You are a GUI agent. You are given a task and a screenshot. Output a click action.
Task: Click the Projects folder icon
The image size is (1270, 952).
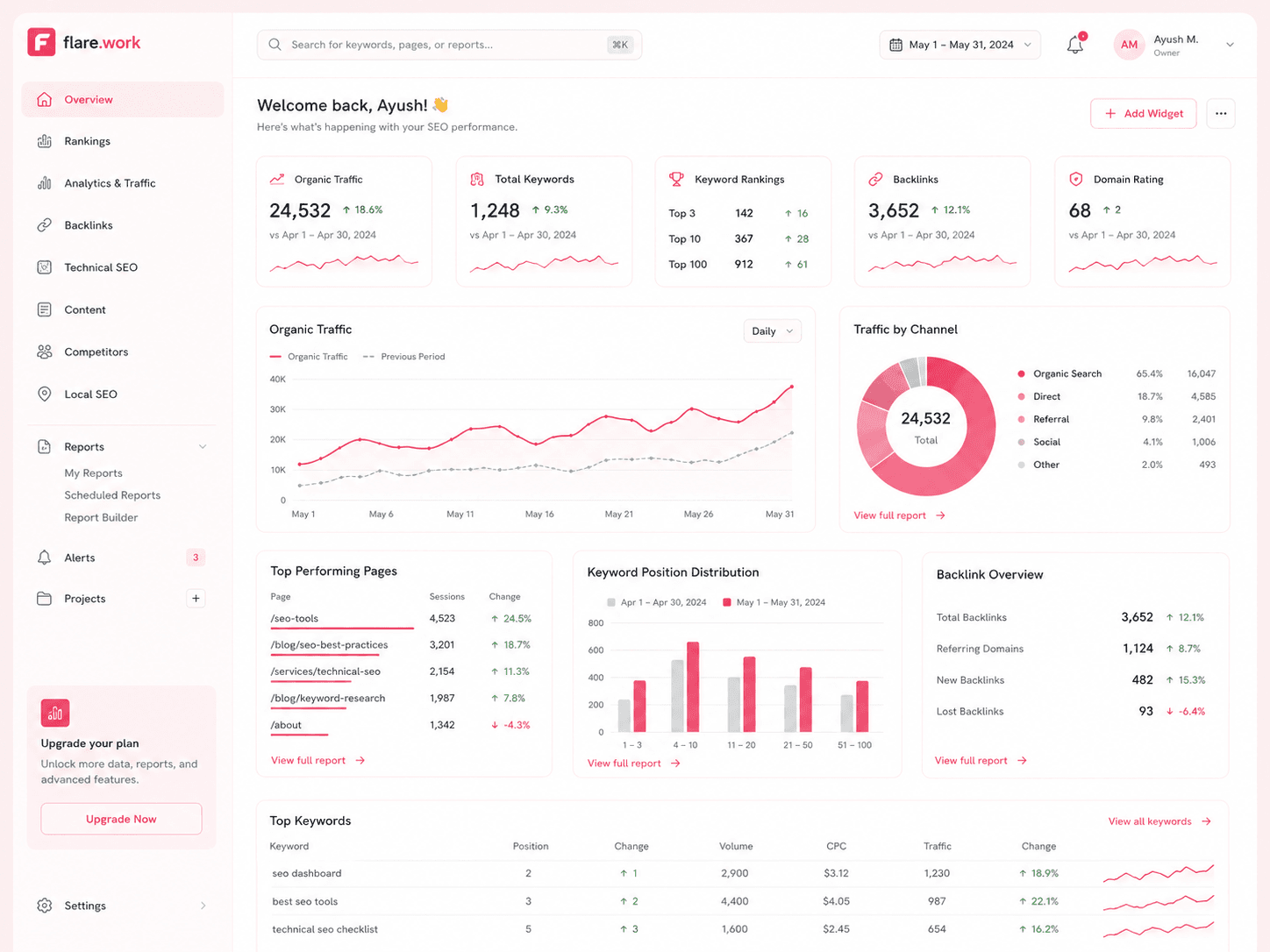(45, 599)
